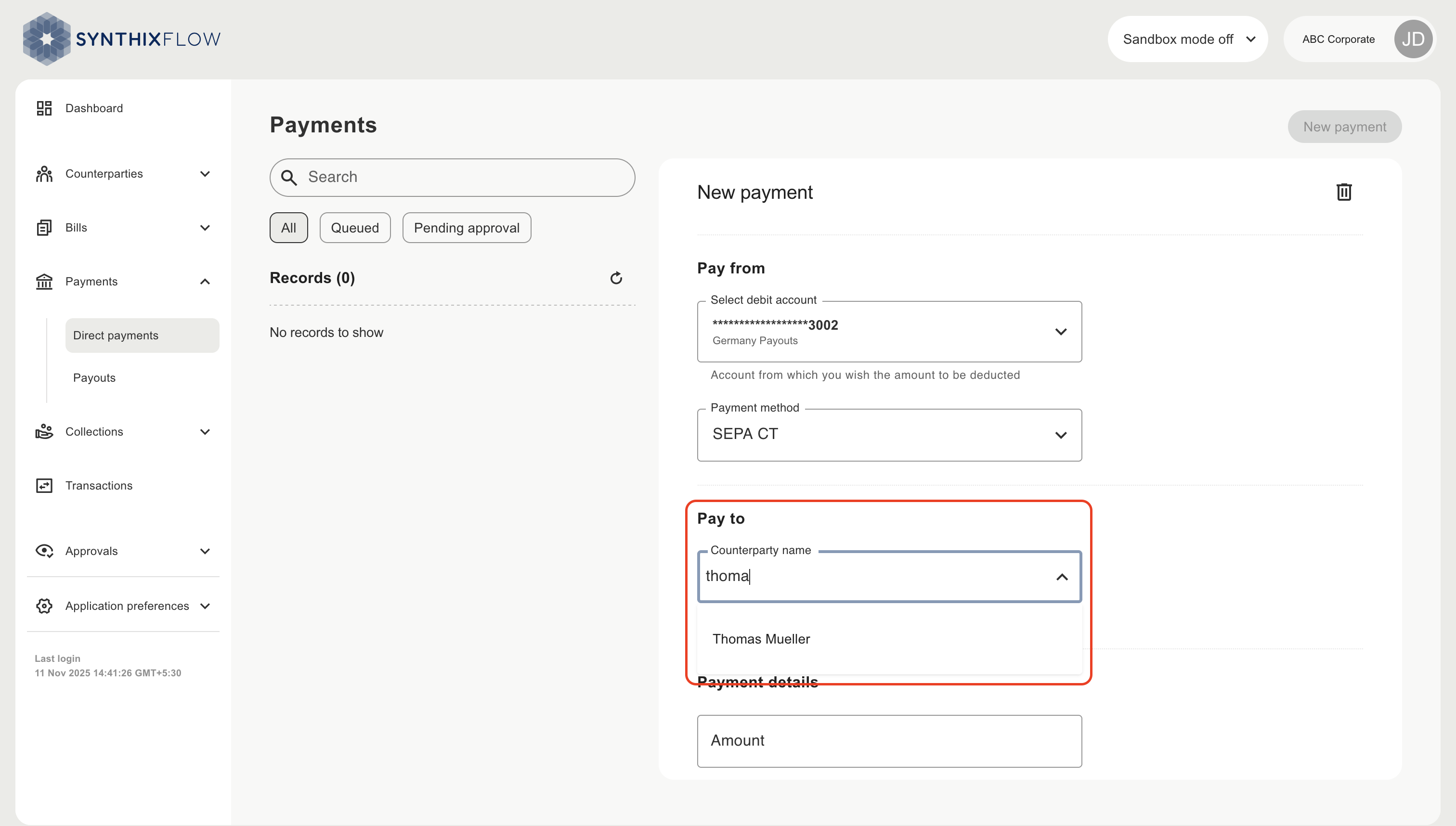Click the "Payments" page heading
The width and height of the screenshot is (1456, 826).
(x=323, y=125)
